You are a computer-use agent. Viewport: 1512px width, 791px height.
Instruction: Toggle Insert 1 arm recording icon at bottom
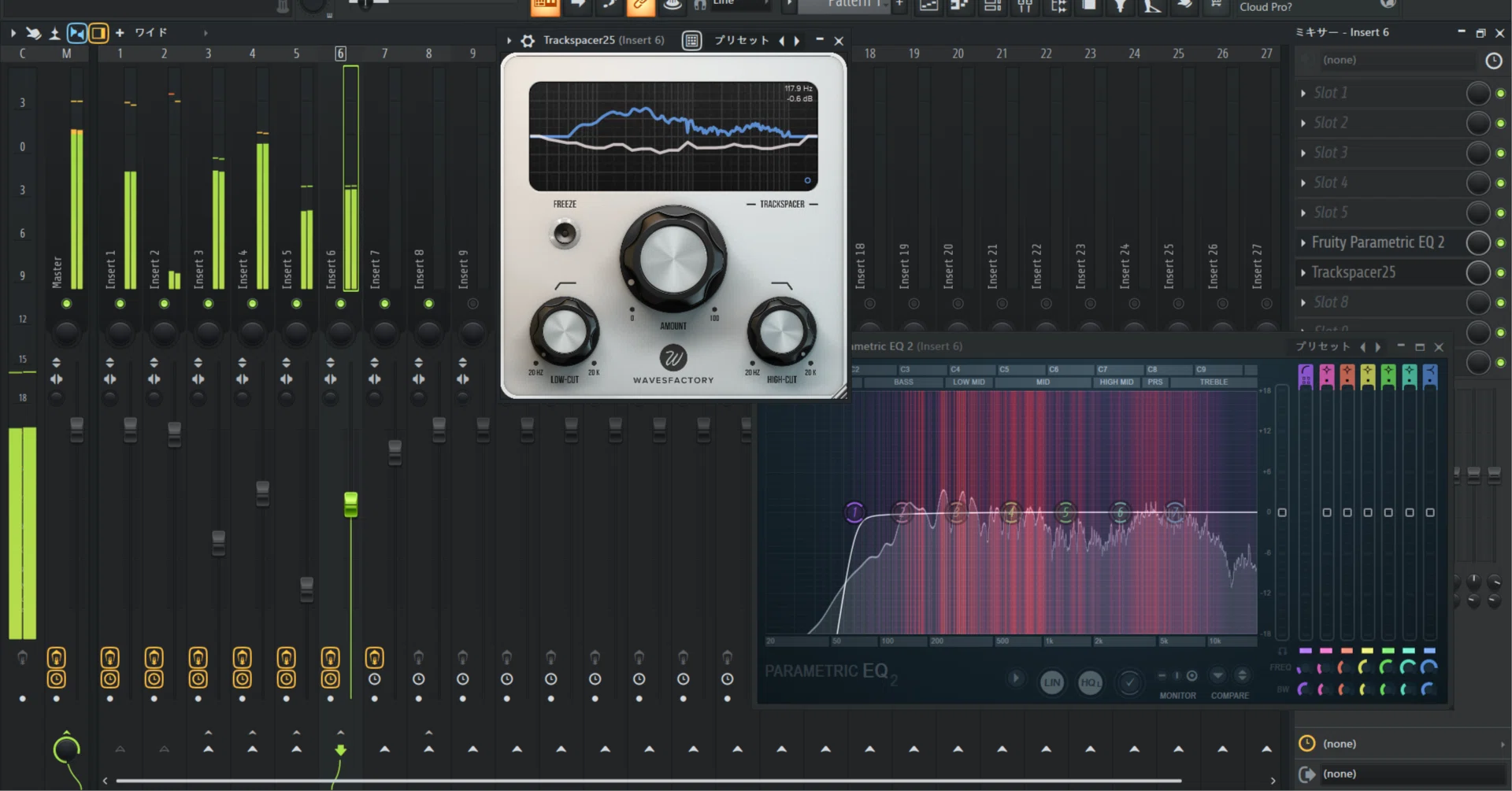coord(110,657)
